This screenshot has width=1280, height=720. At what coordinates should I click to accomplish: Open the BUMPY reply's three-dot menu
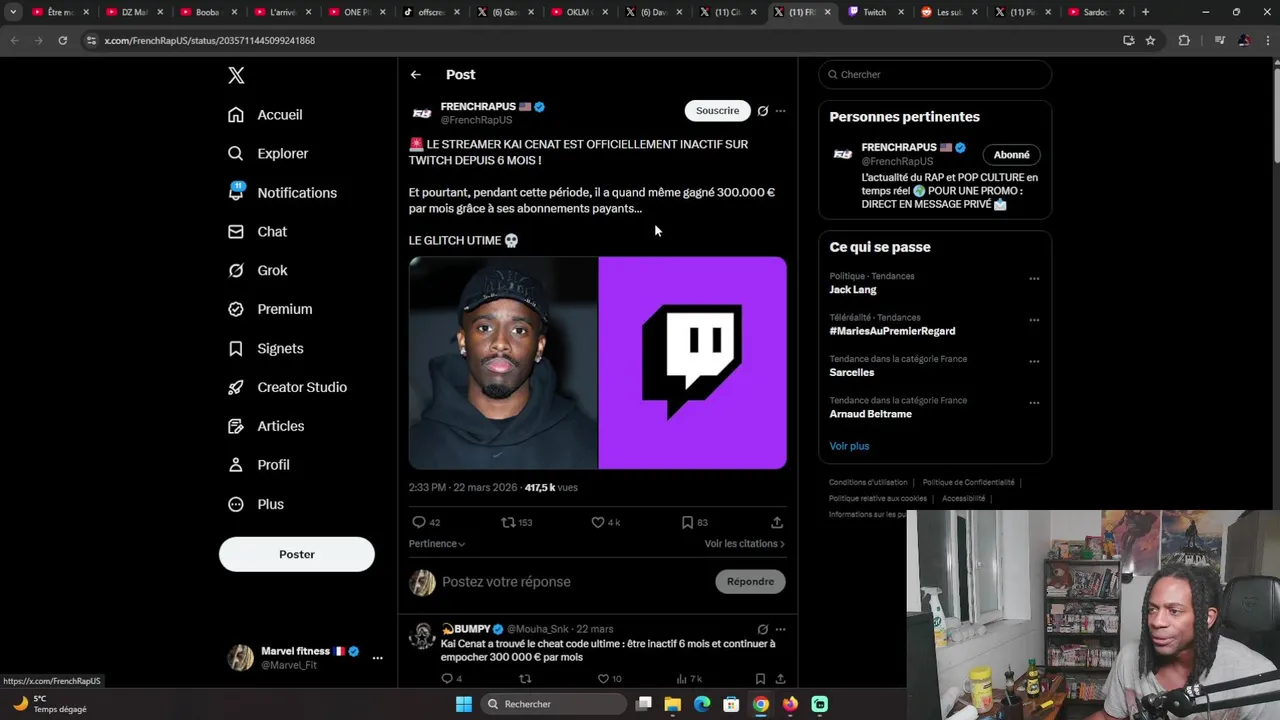point(781,630)
